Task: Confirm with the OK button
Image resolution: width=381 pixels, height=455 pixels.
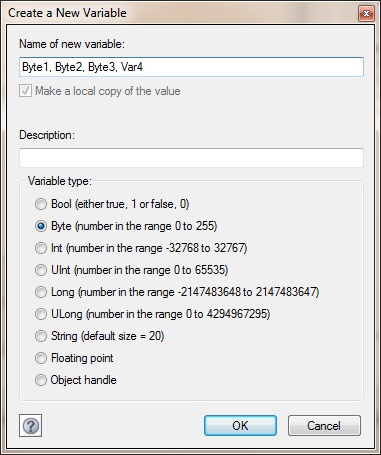Action: (x=240, y=426)
